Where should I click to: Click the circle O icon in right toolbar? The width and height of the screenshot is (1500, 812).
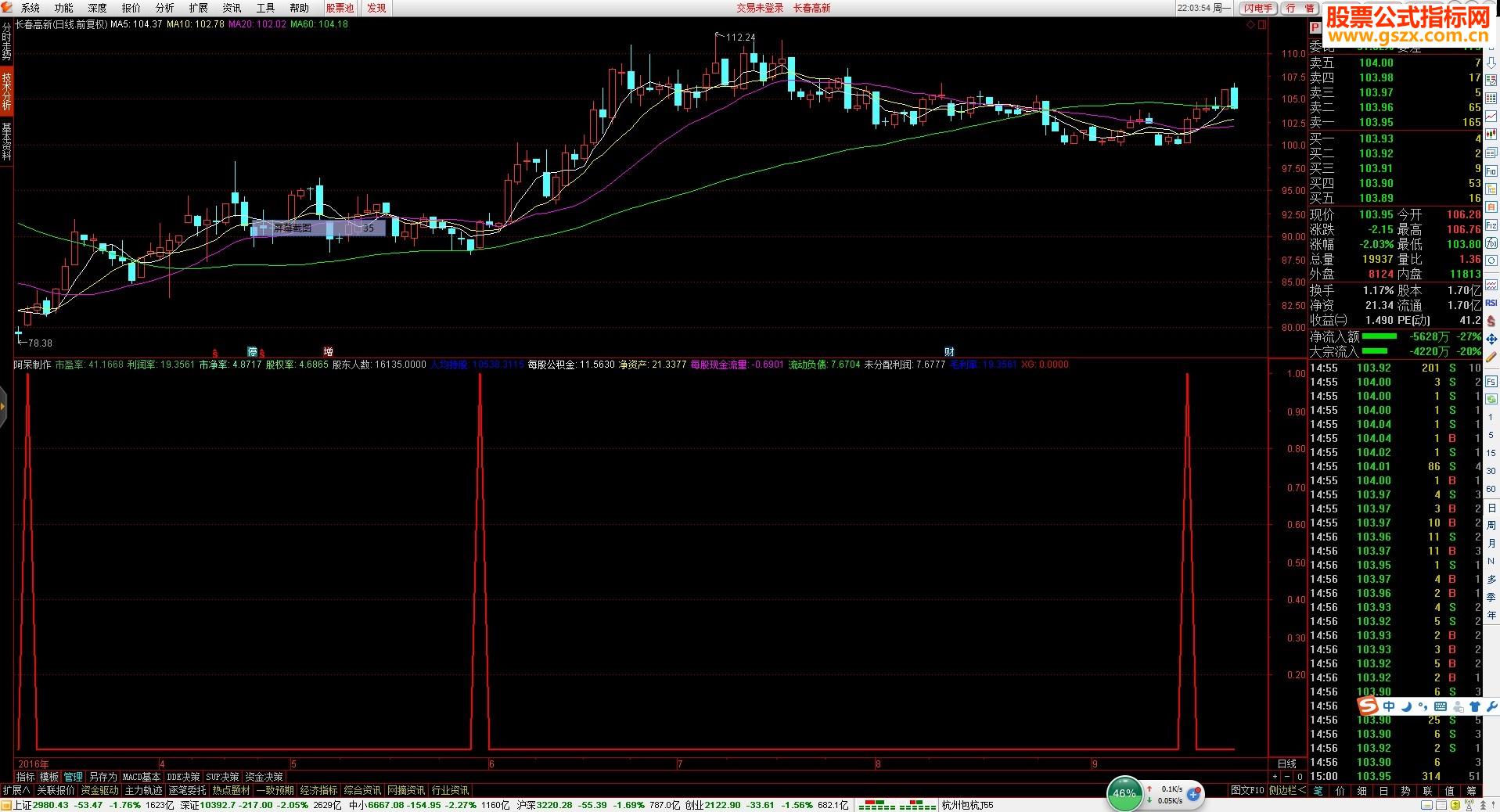pos(1491,260)
